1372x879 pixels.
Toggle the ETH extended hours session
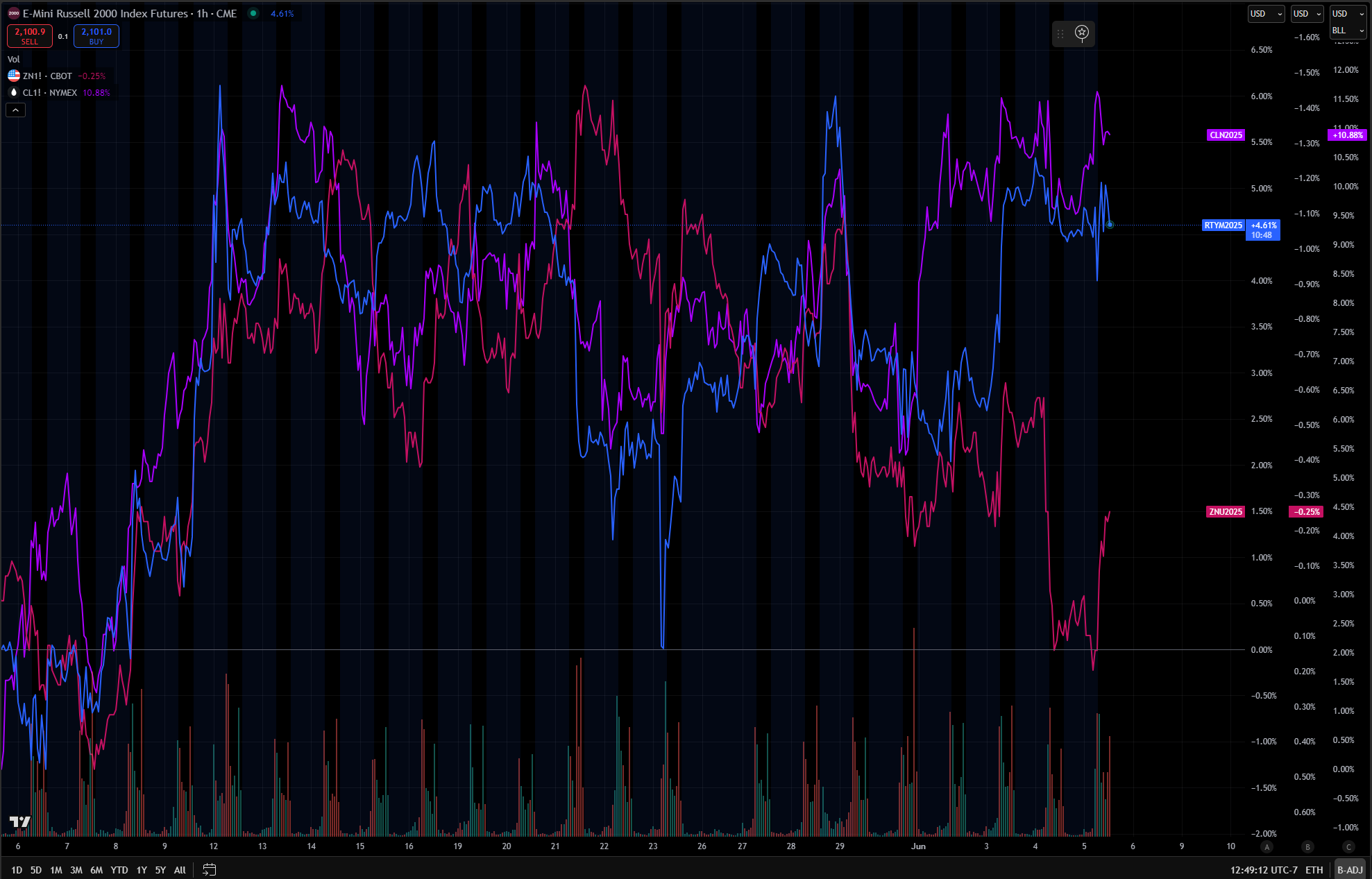tap(1314, 869)
